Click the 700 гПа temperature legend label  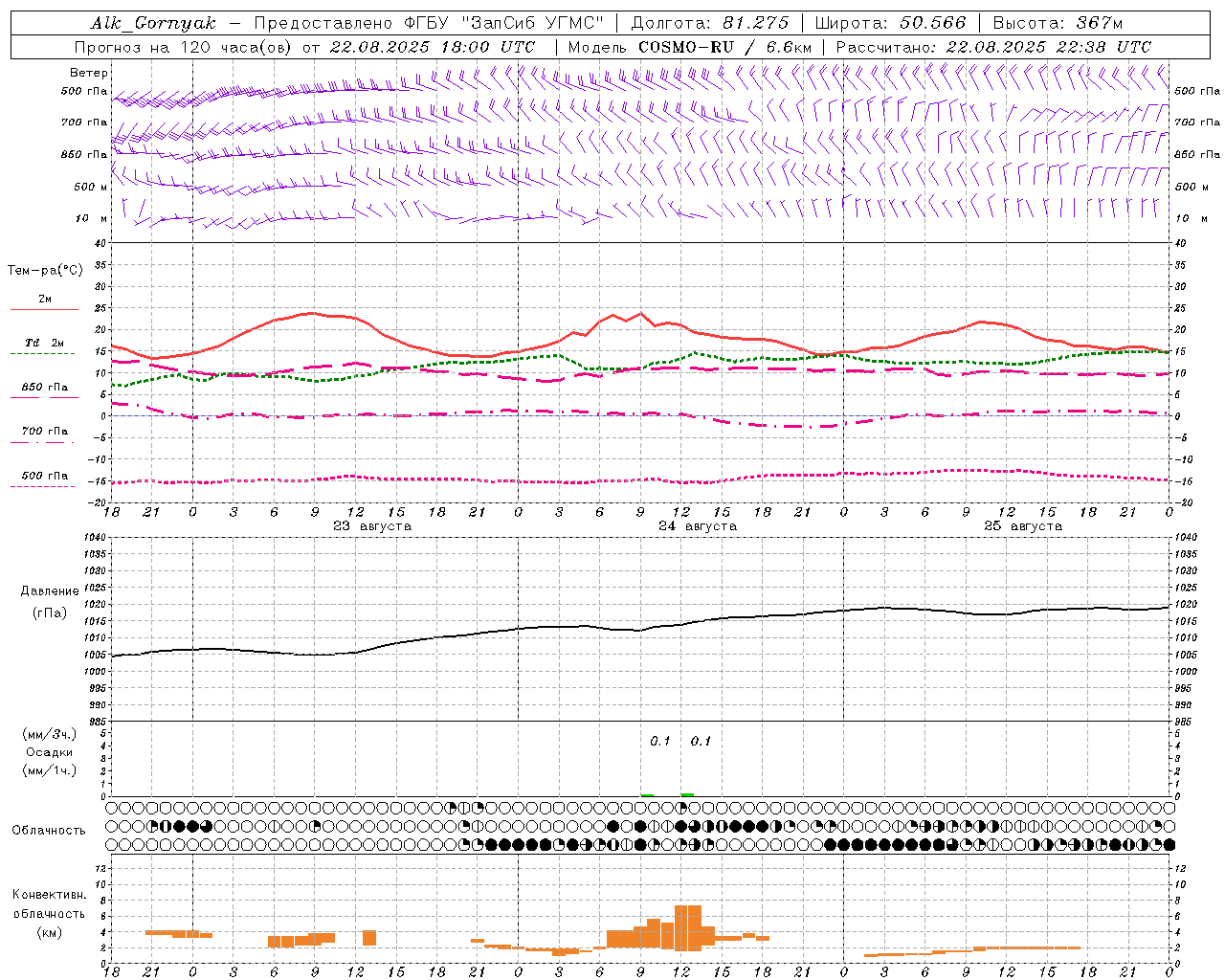click(x=44, y=432)
